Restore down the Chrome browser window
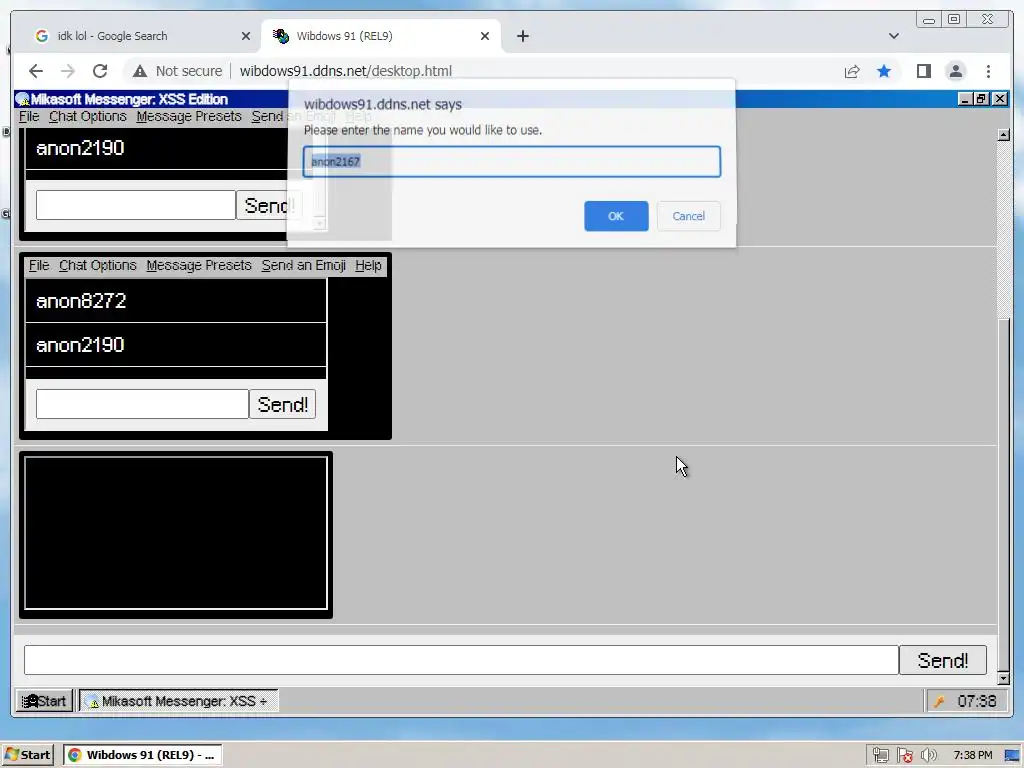1024x768 pixels. tap(953, 20)
